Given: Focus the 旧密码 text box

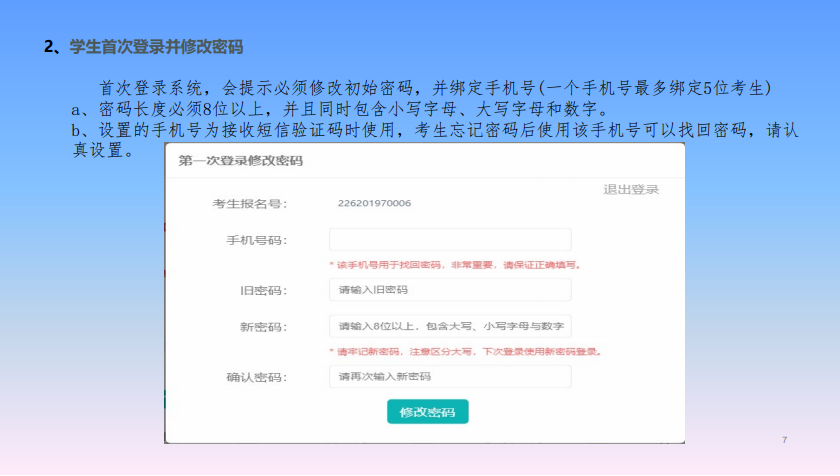Looking at the screenshot, I should pos(450,290).
